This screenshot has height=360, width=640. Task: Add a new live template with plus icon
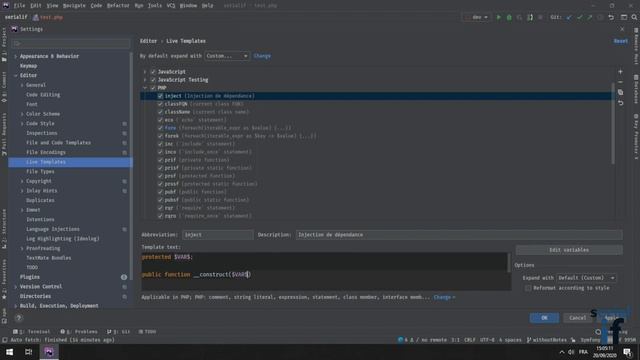(x=620, y=72)
